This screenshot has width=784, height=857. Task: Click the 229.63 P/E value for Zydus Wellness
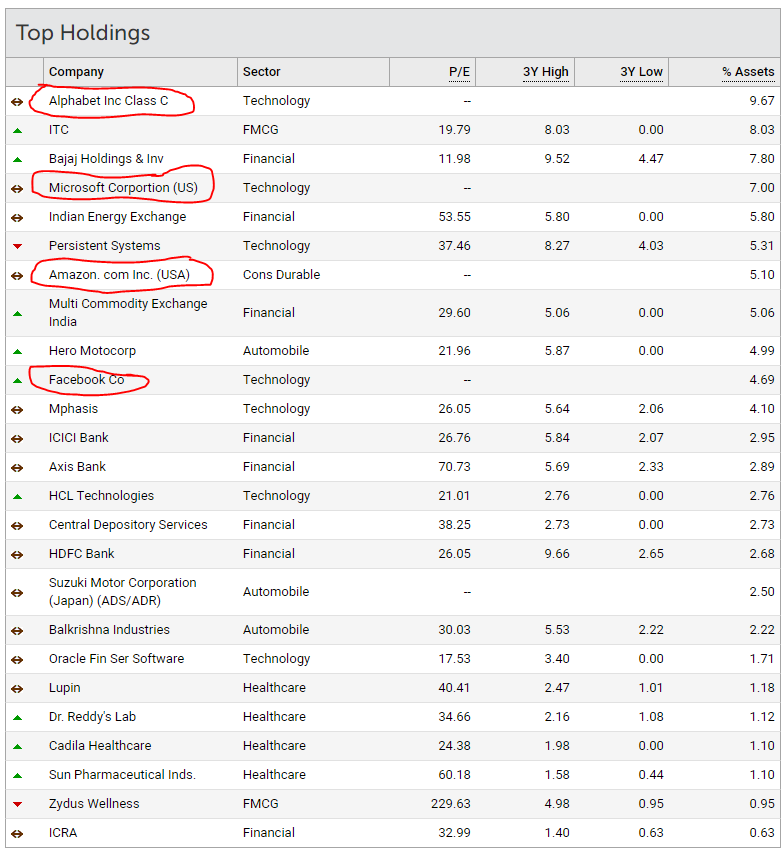(450, 803)
